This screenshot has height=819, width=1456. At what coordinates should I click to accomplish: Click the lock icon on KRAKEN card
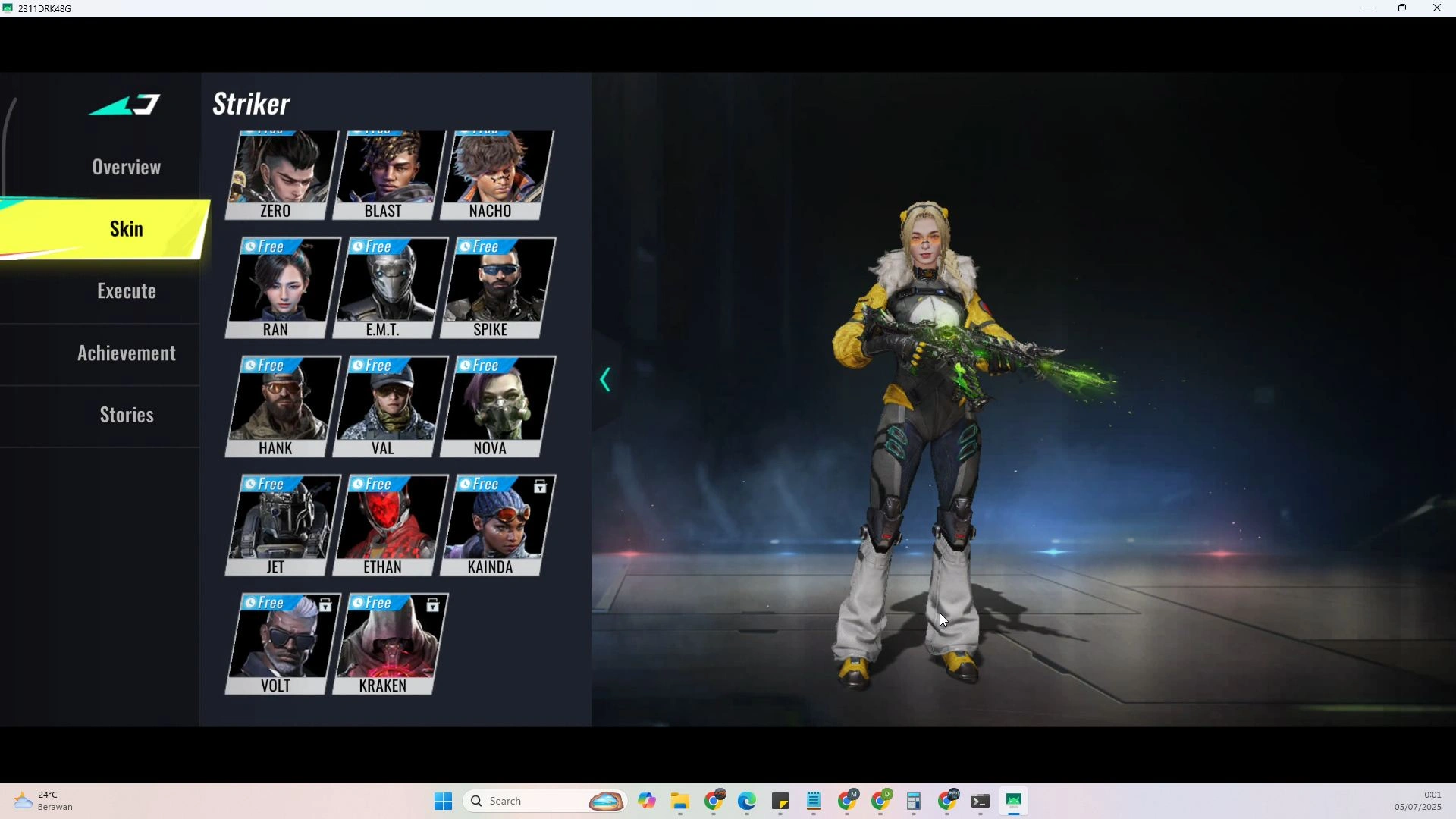[432, 605]
